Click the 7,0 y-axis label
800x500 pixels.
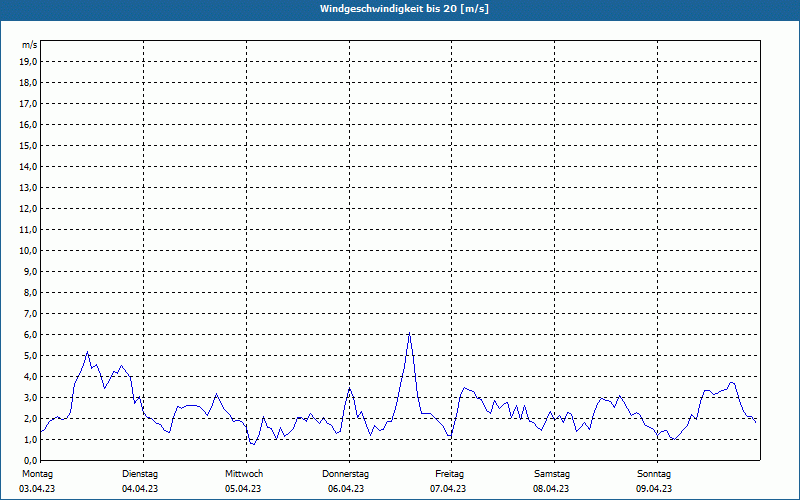30,314
